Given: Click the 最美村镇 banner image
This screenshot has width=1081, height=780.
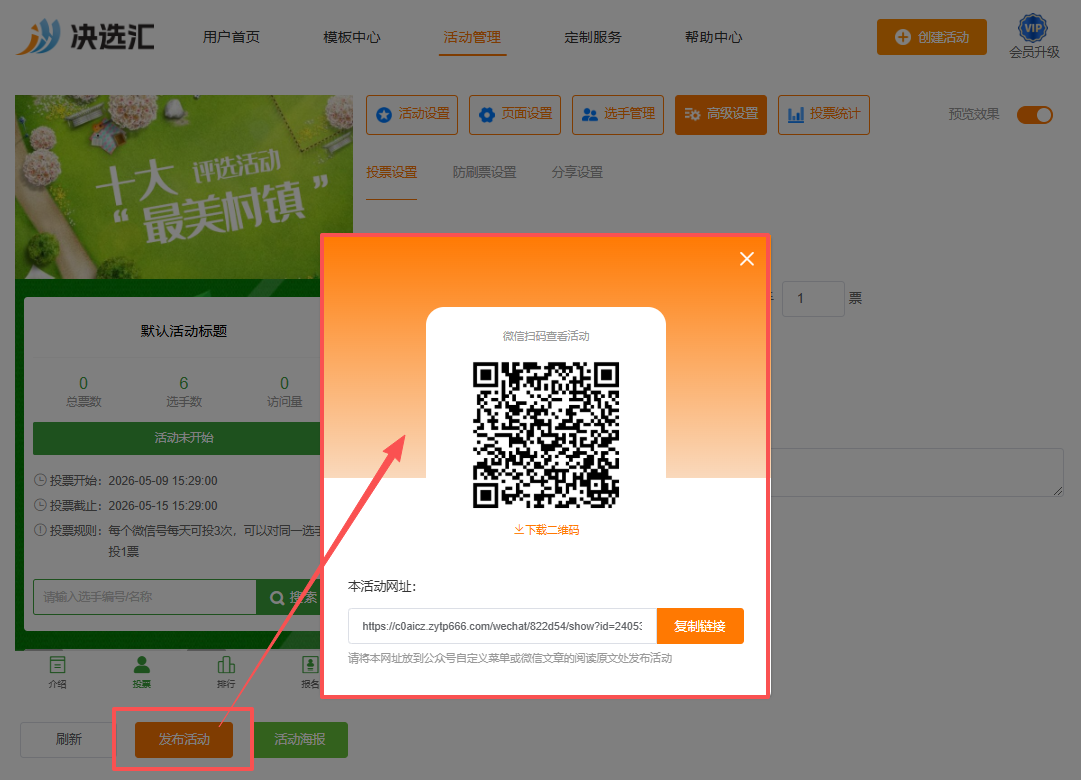Looking at the screenshot, I should (x=184, y=187).
